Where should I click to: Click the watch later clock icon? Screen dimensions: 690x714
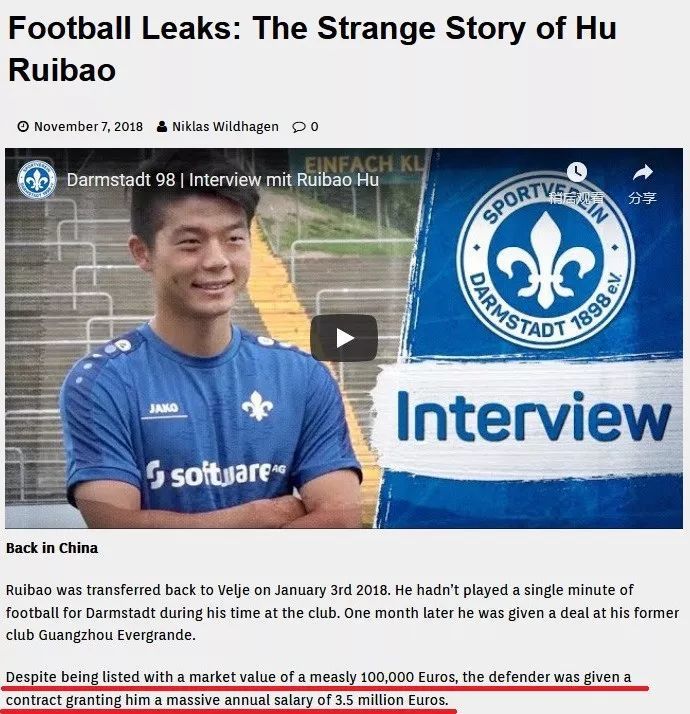576,172
